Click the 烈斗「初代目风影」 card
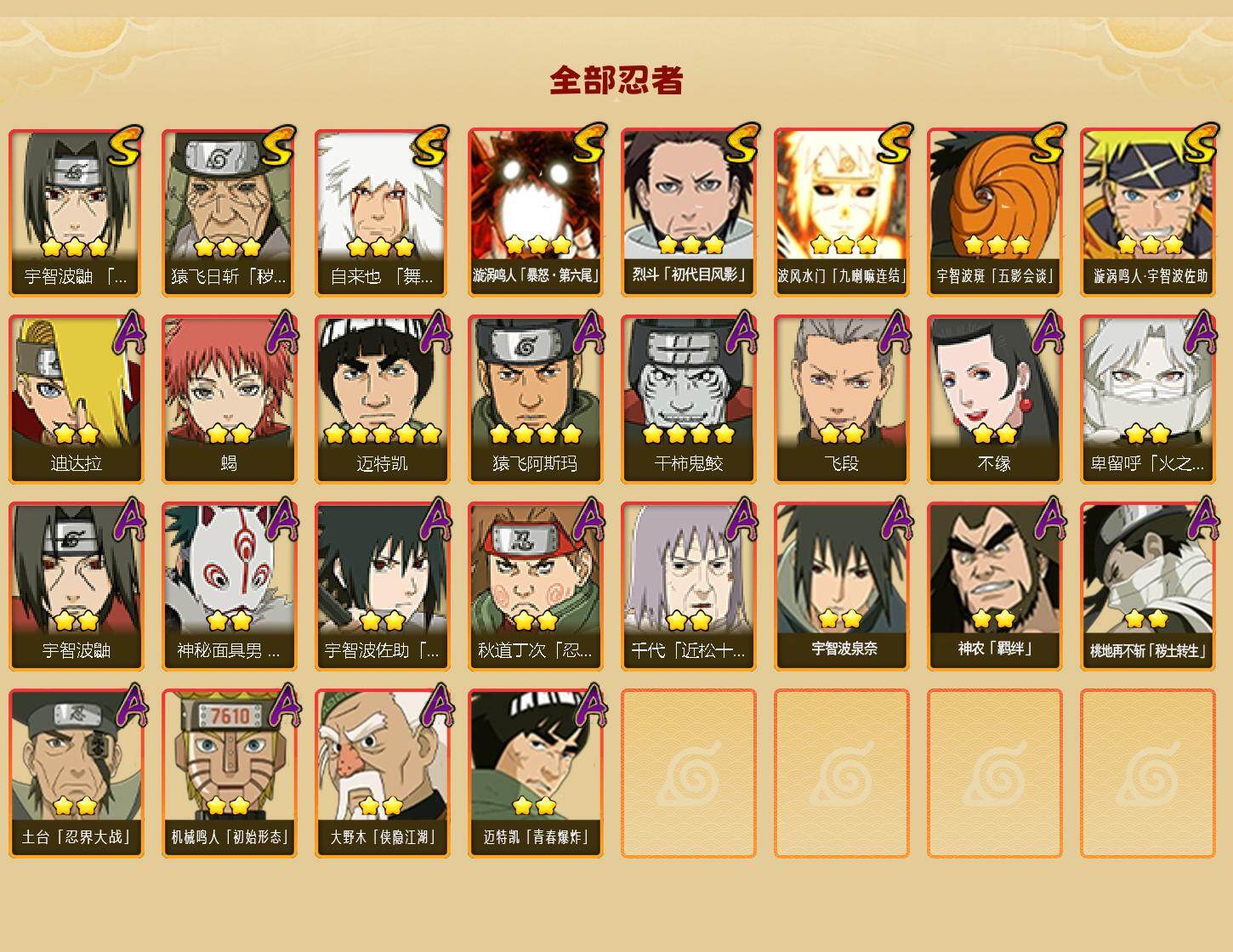This screenshot has width=1233, height=952. point(689,212)
